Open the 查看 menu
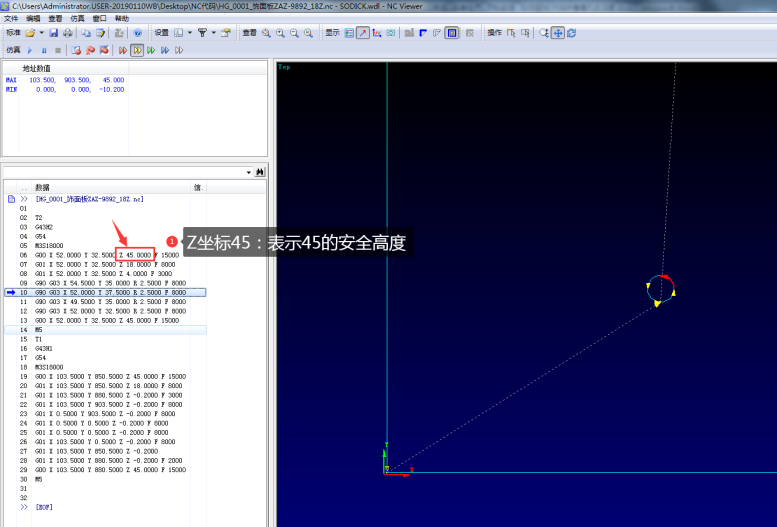Screen dimensions: 777x527 pos(56,18)
